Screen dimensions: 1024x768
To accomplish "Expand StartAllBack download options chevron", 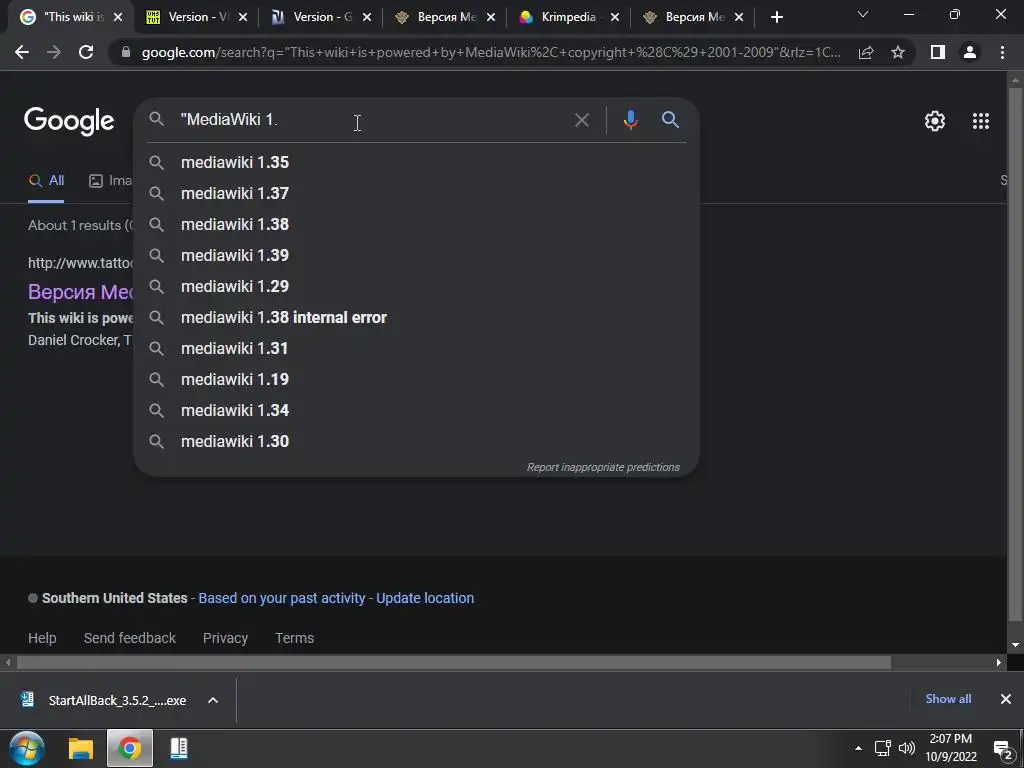I will 213,700.
